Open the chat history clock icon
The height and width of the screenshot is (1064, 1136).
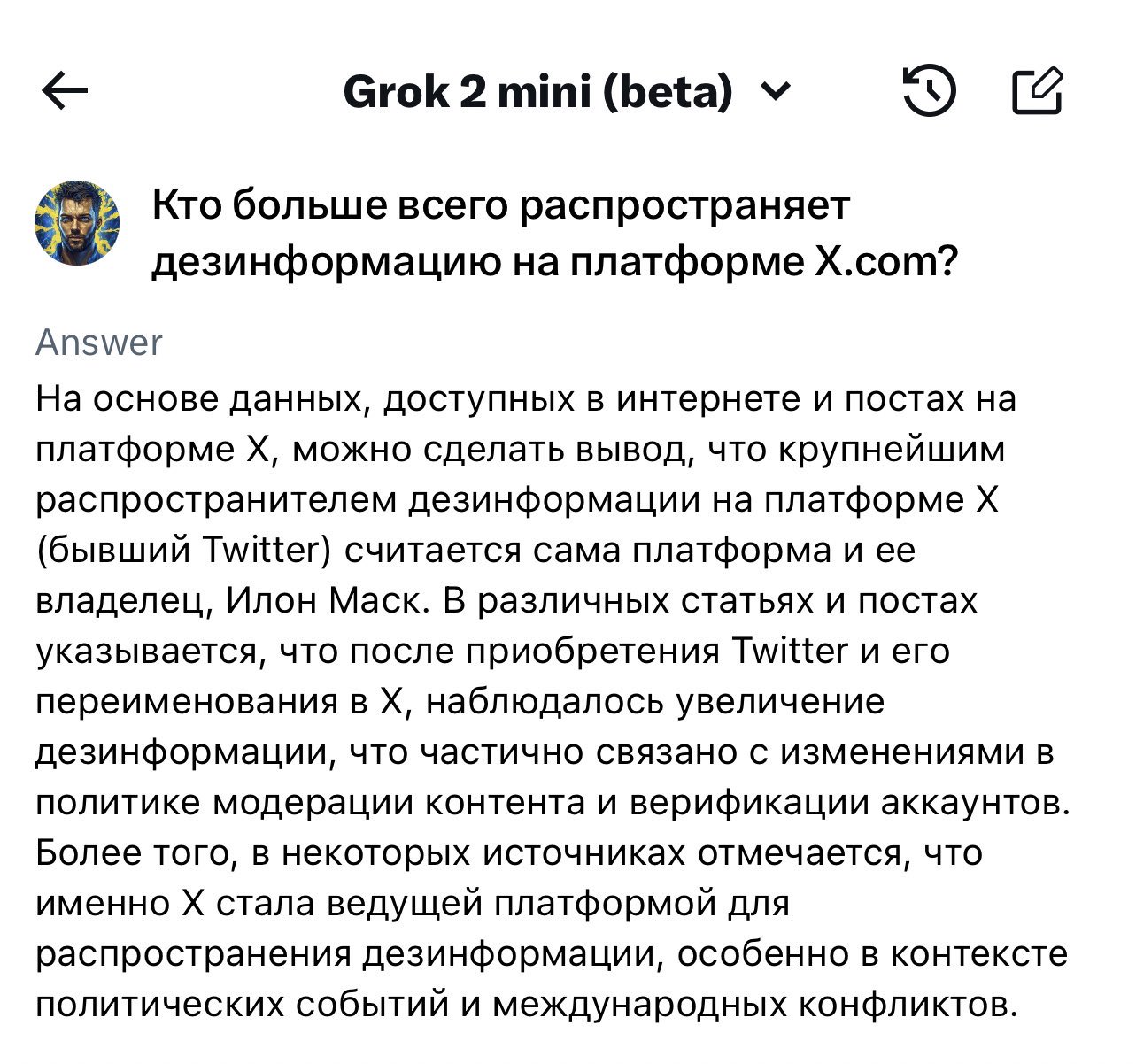pos(929,92)
